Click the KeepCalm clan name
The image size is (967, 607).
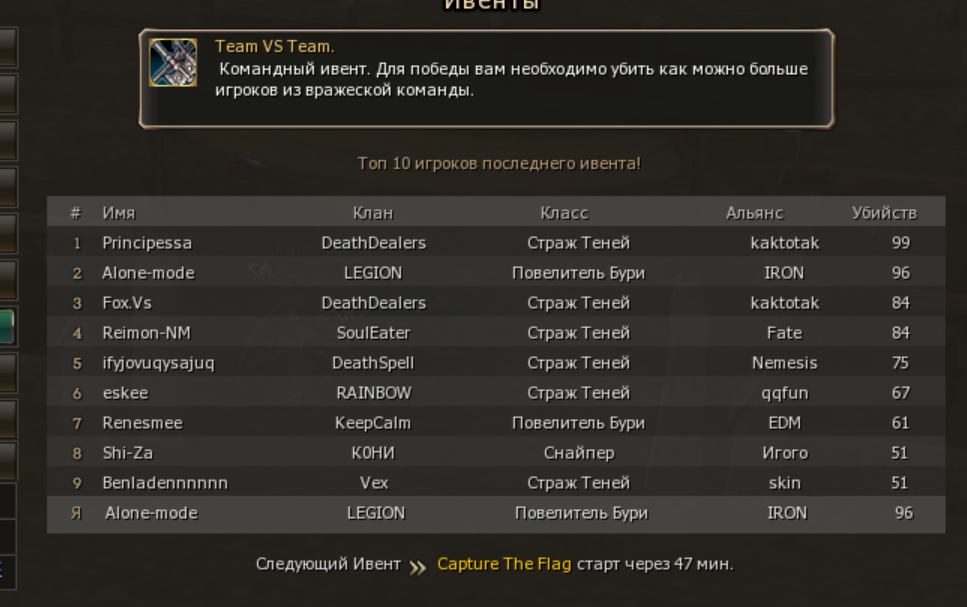pyautogui.click(x=373, y=423)
